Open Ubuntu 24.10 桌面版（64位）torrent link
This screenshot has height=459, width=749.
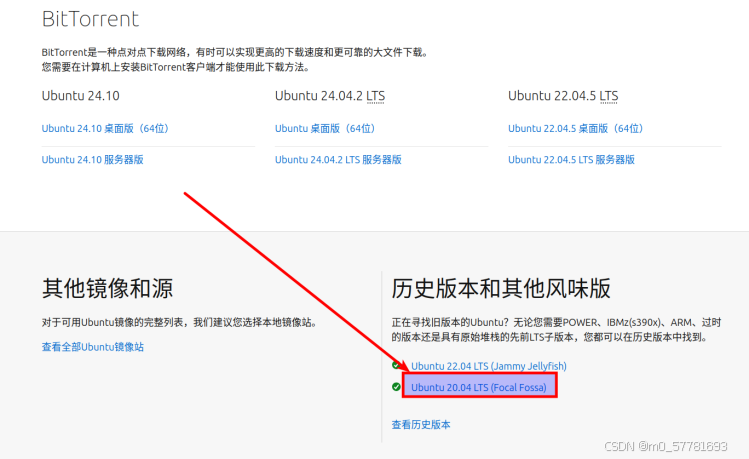(x=105, y=128)
